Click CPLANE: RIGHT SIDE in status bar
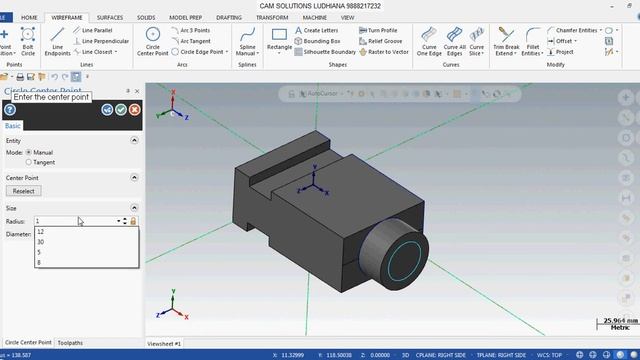 click(440, 355)
